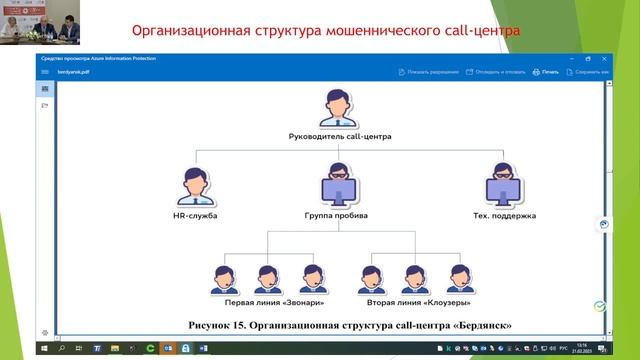
Task: Open the settings gear in viewer sidebar
Action: click(x=45, y=333)
